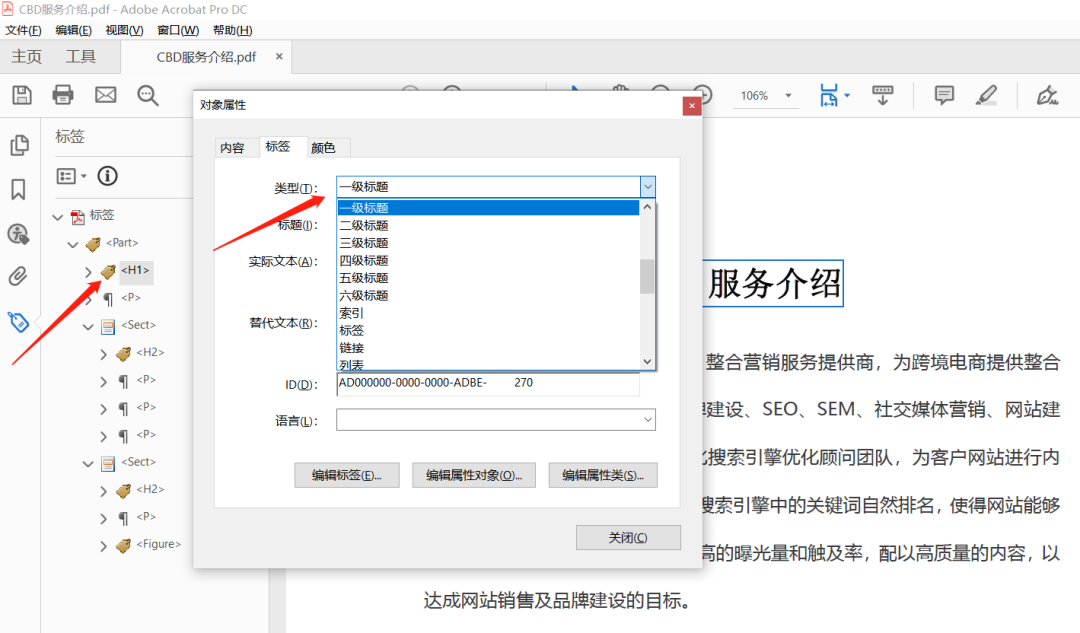Select 二级标题 from the type list

coord(364,225)
